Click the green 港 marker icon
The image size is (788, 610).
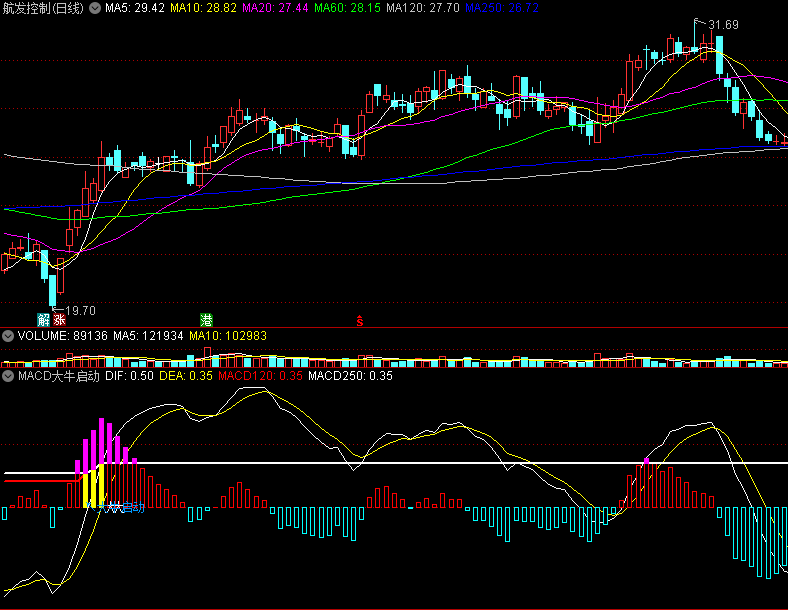[x=206, y=320]
